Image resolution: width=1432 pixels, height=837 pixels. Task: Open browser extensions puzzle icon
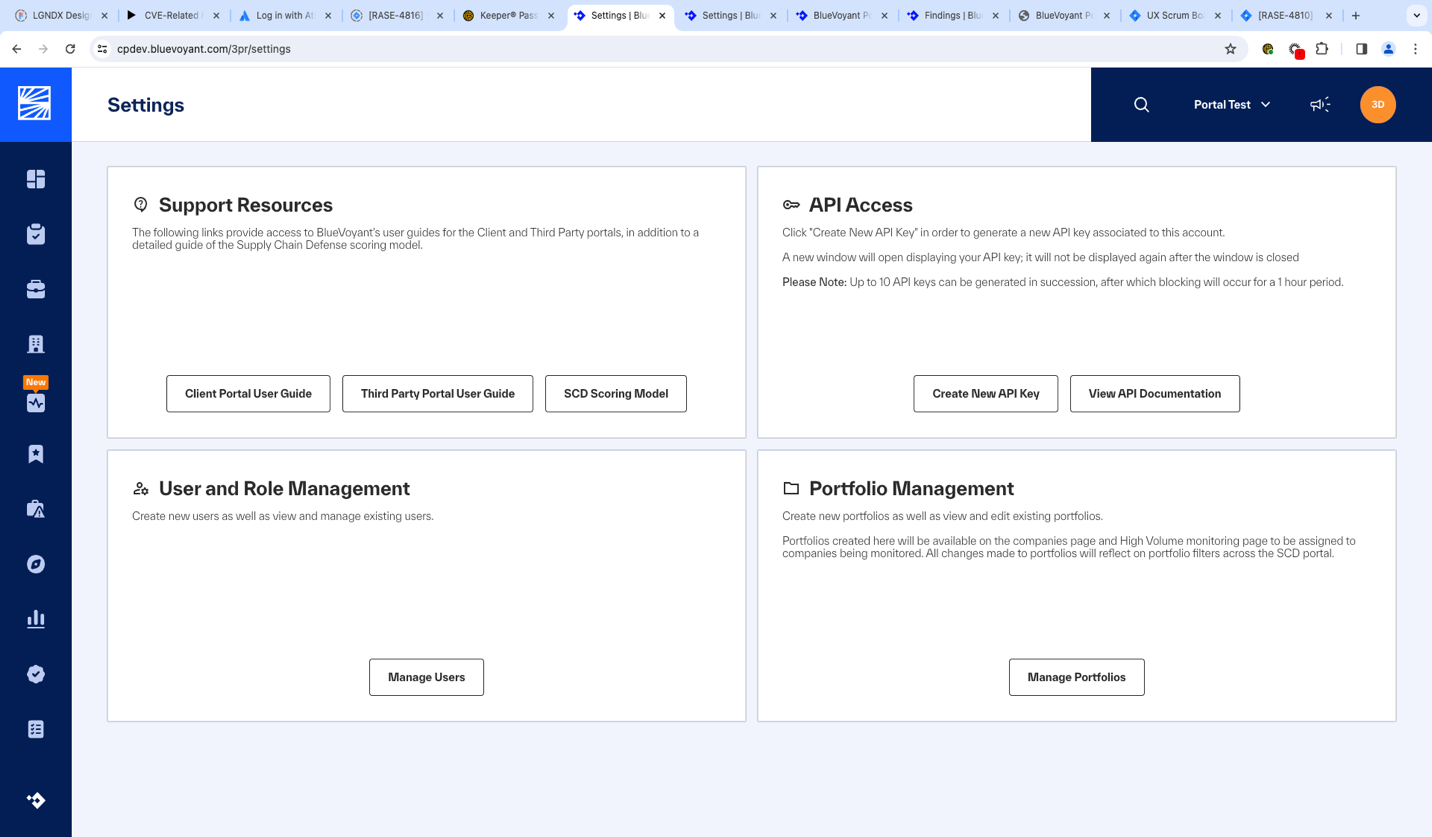tap(1322, 49)
